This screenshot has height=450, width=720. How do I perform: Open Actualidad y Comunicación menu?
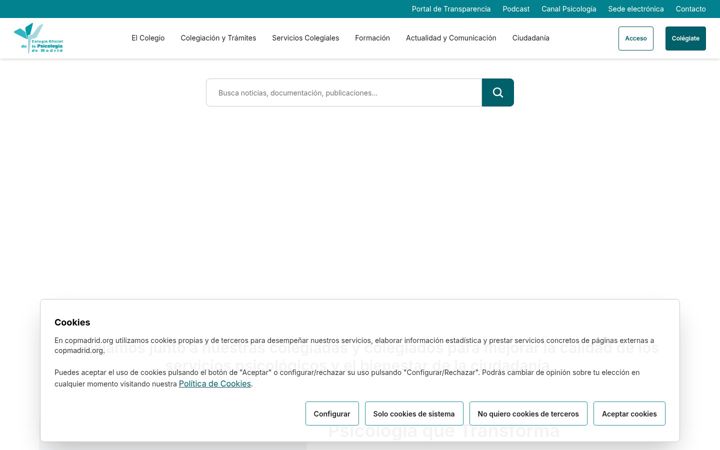[x=450, y=38]
